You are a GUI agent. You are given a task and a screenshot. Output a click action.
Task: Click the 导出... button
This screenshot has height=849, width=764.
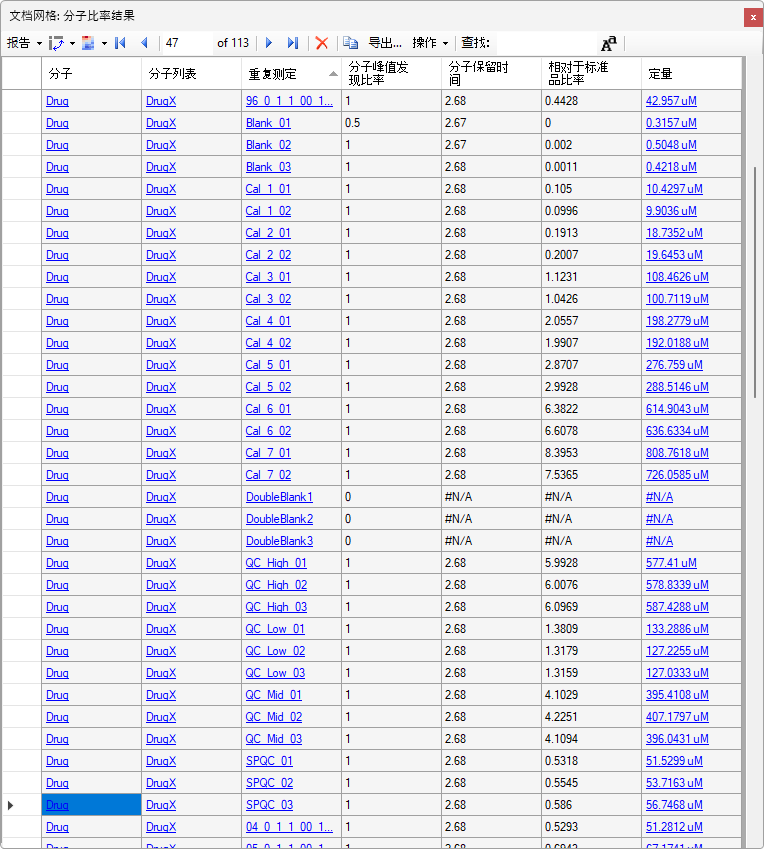pyautogui.click(x=385, y=43)
